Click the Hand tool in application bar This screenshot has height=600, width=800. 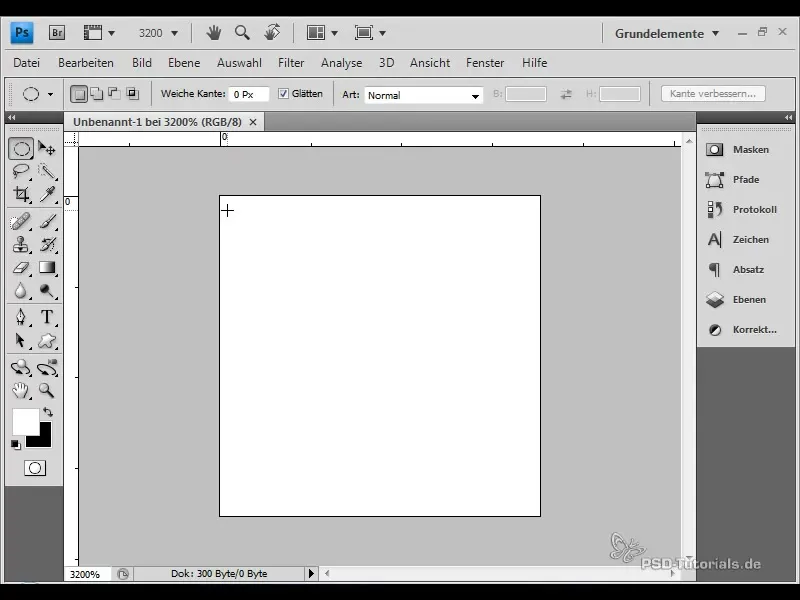(x=214, y=33)
